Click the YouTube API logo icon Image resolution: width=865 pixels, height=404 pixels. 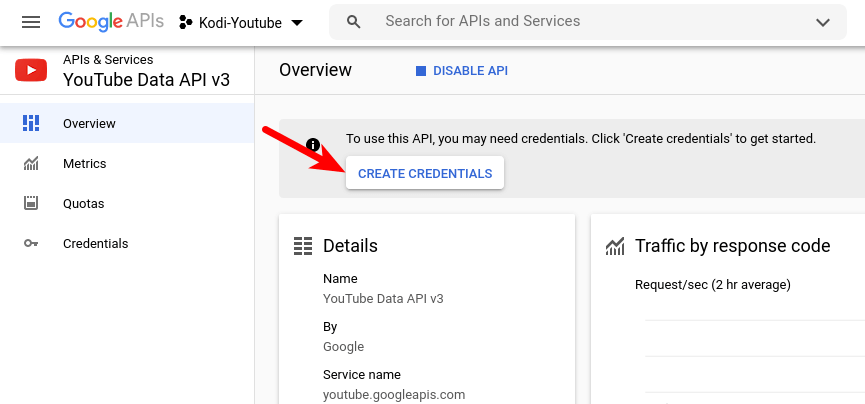point(31,70)
